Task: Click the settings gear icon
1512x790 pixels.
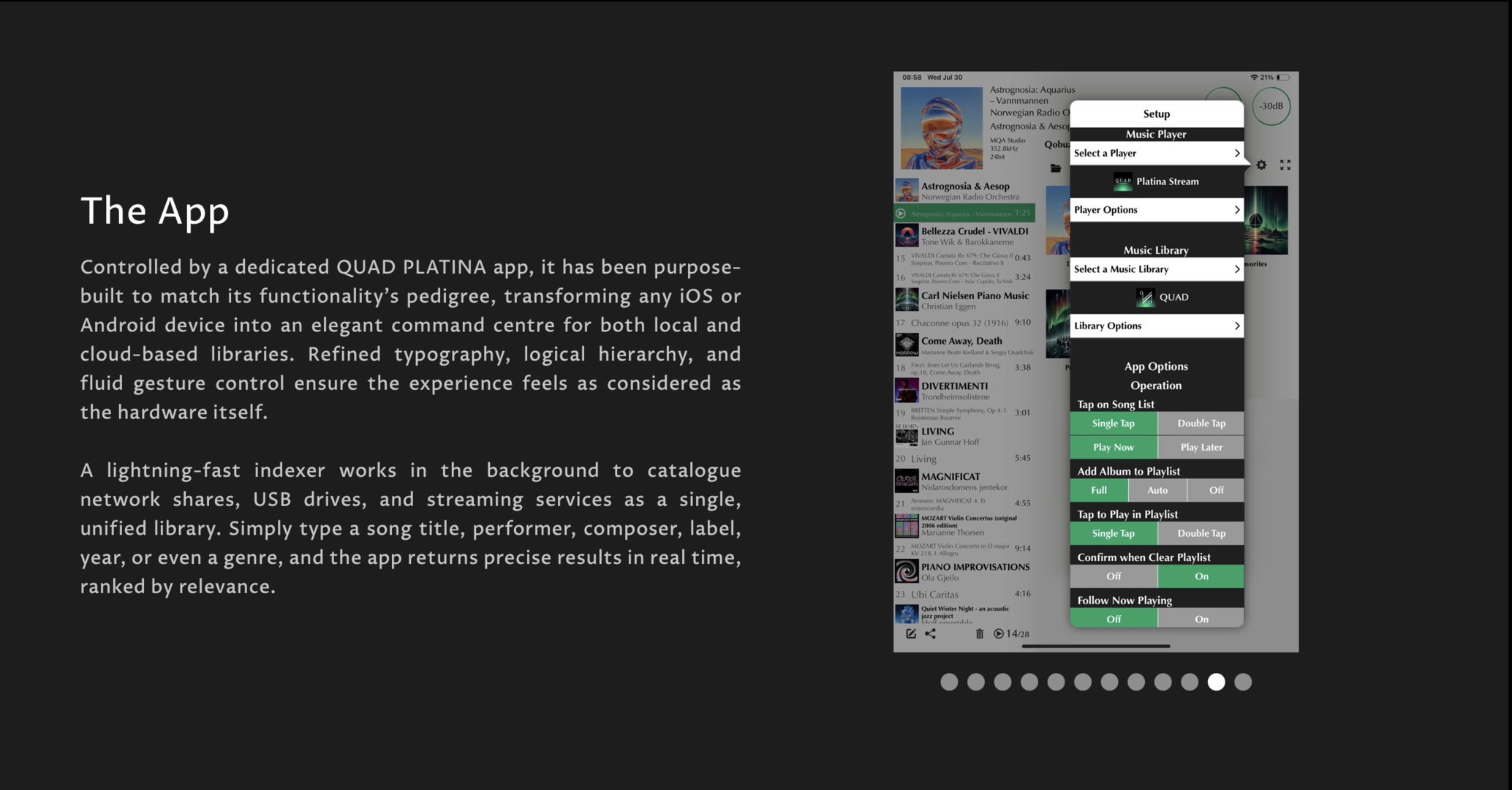Action: 1261,165
